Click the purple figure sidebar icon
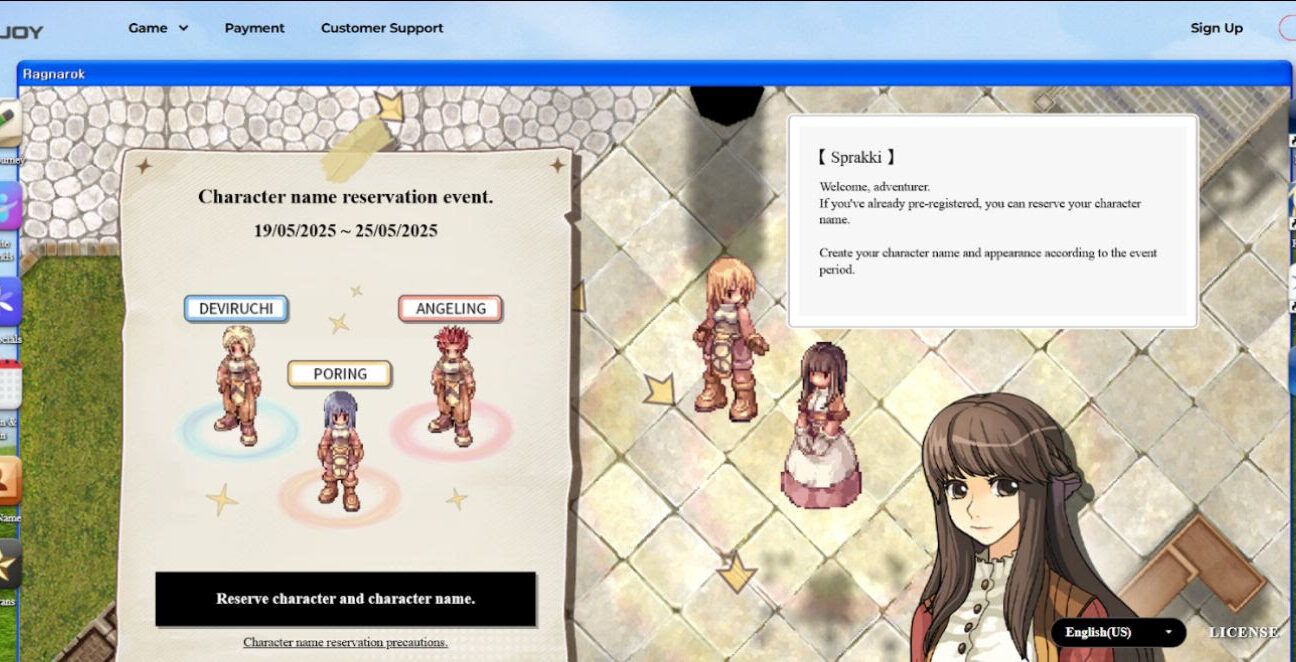This screenshot has width=1296, height=662. (9, 207)
